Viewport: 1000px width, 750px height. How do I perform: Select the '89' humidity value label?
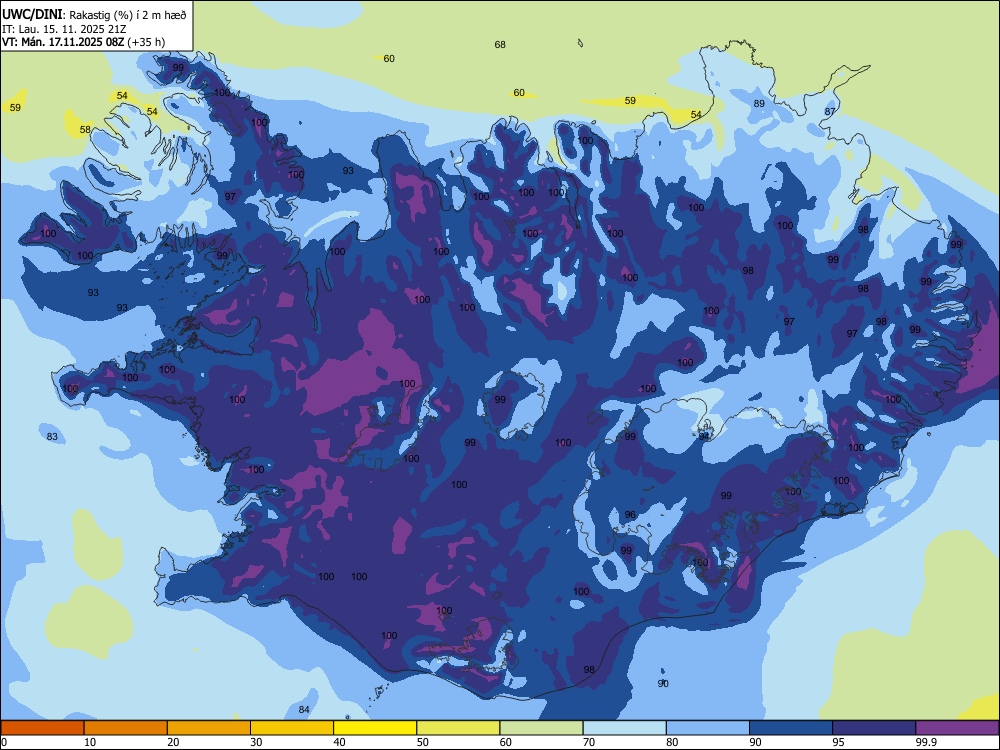point(759,103)
